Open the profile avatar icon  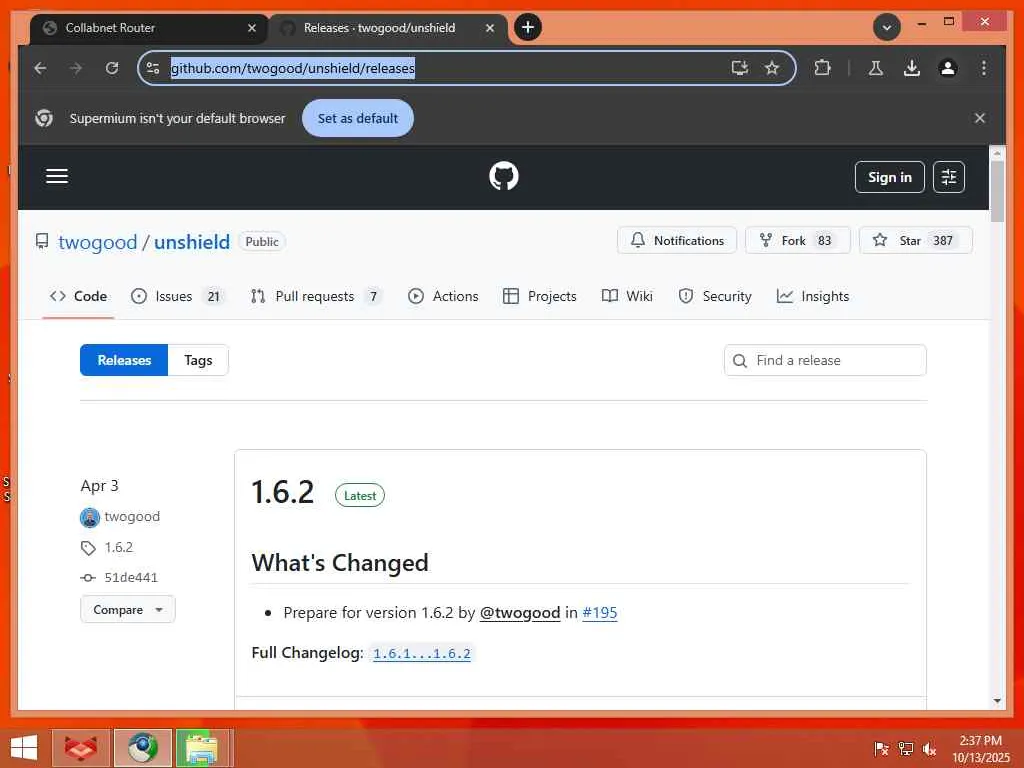[948, 68]
